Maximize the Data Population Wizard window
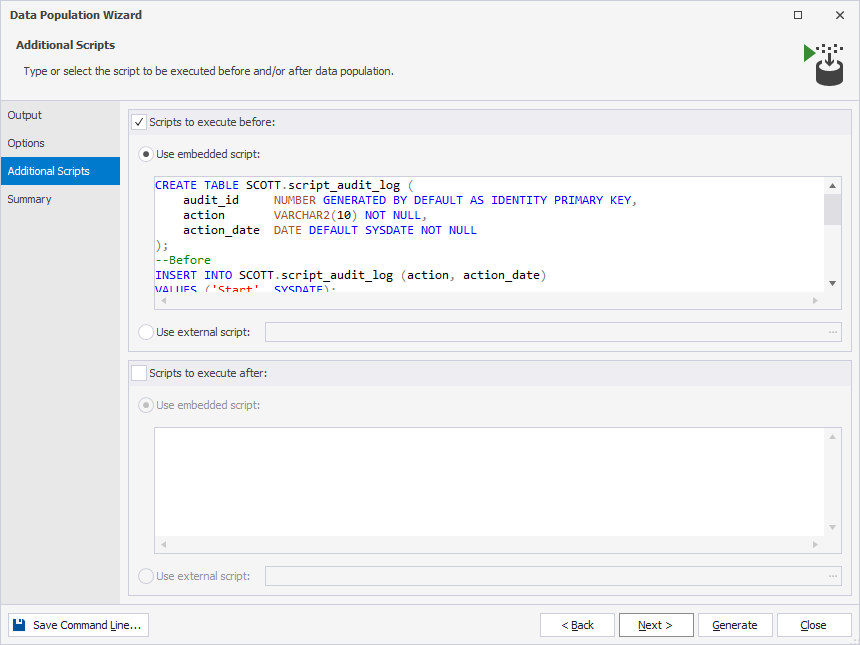860x645 pixels. point(798,15)
